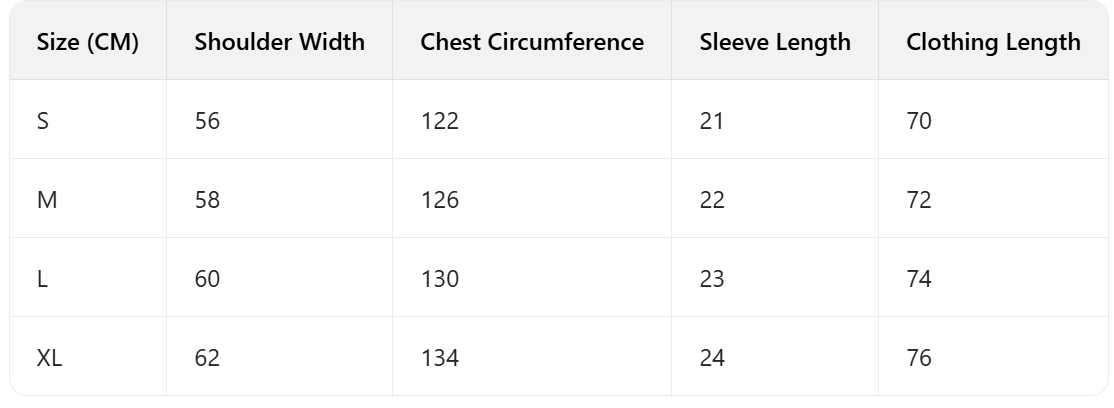
Task: Select sleeve length value 23 for size L
Action: (712, 279)
